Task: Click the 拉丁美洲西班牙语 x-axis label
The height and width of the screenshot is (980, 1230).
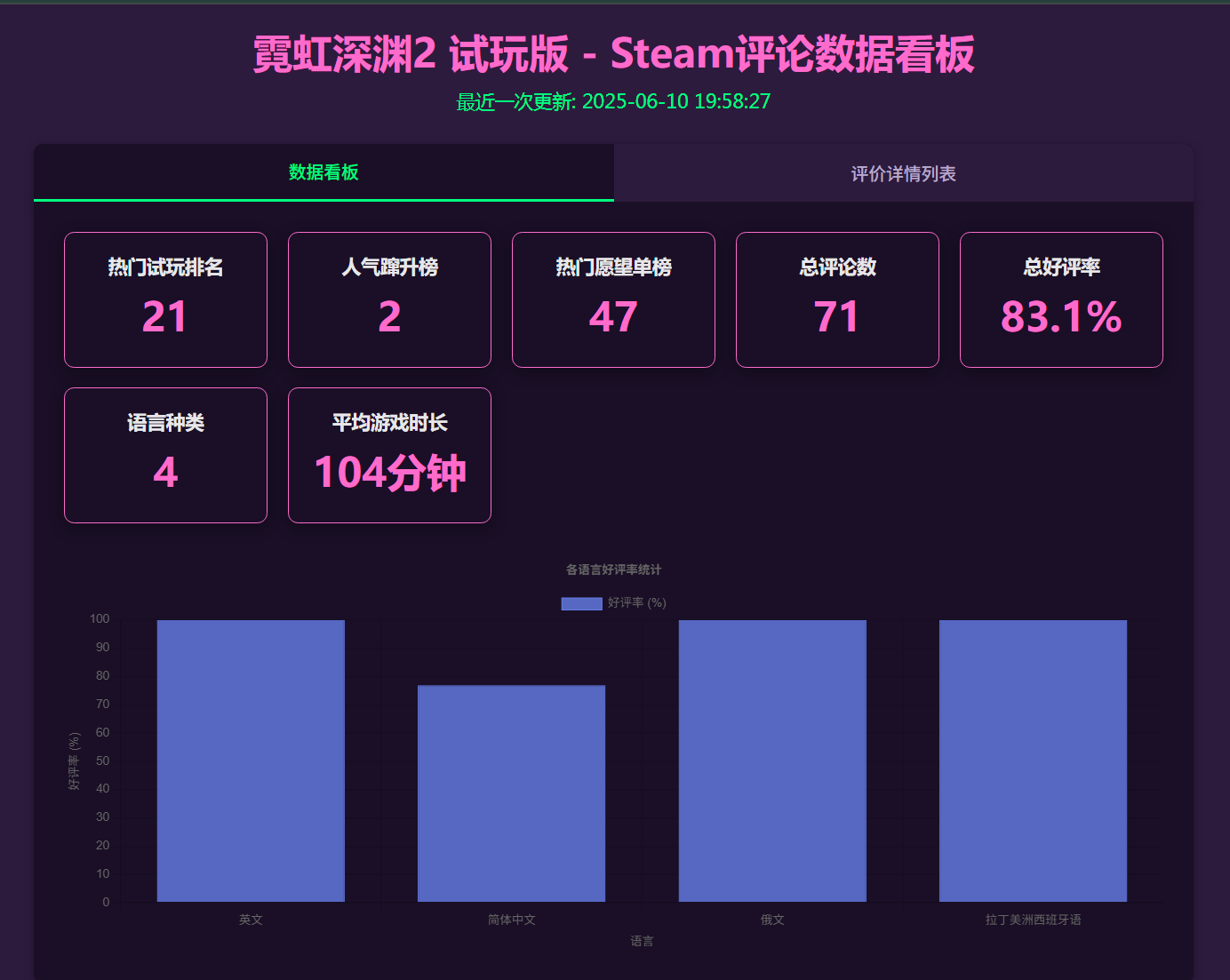Action: [x=1033, y=920]
